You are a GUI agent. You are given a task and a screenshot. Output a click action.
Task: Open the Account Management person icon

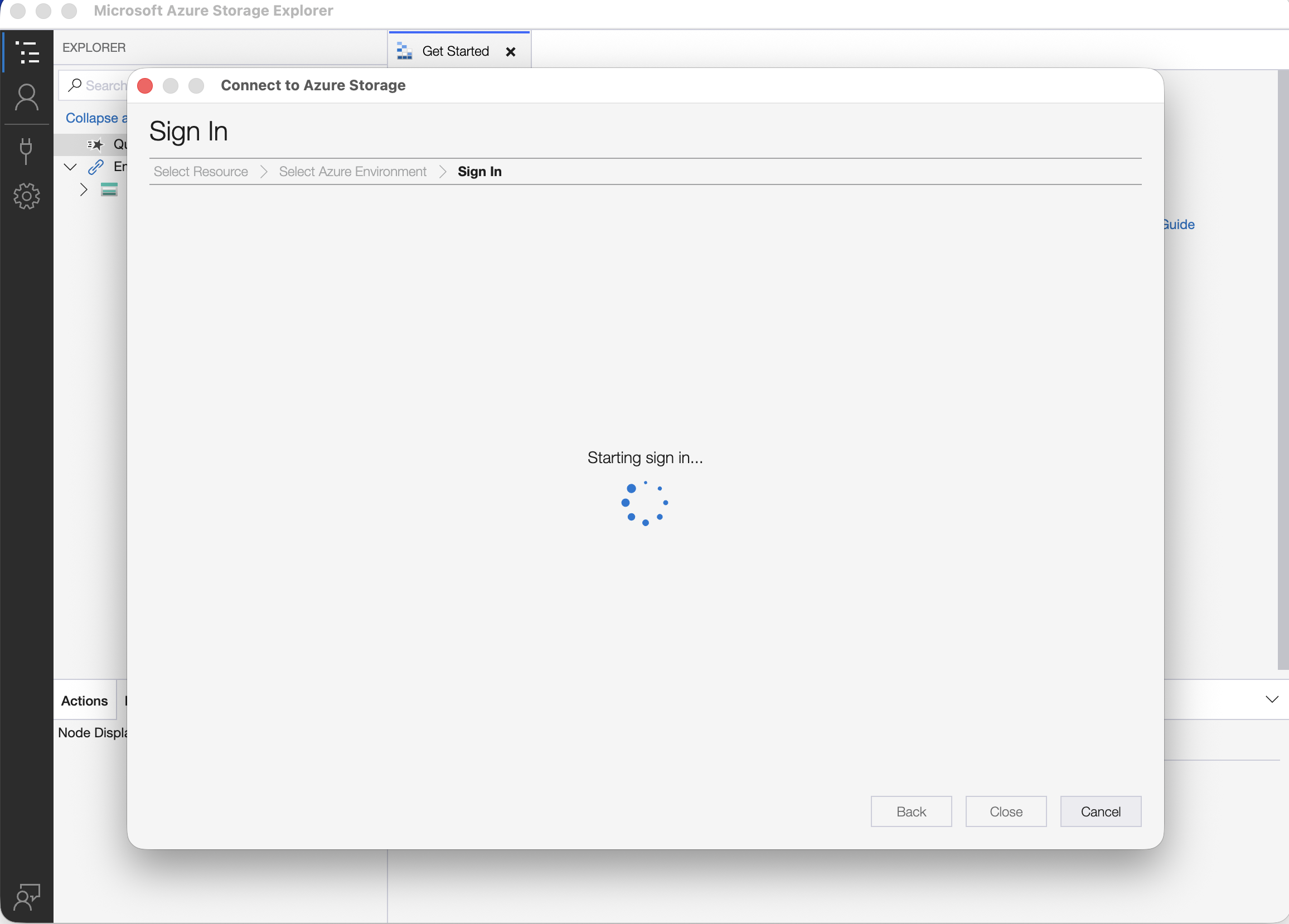[27, 98]
